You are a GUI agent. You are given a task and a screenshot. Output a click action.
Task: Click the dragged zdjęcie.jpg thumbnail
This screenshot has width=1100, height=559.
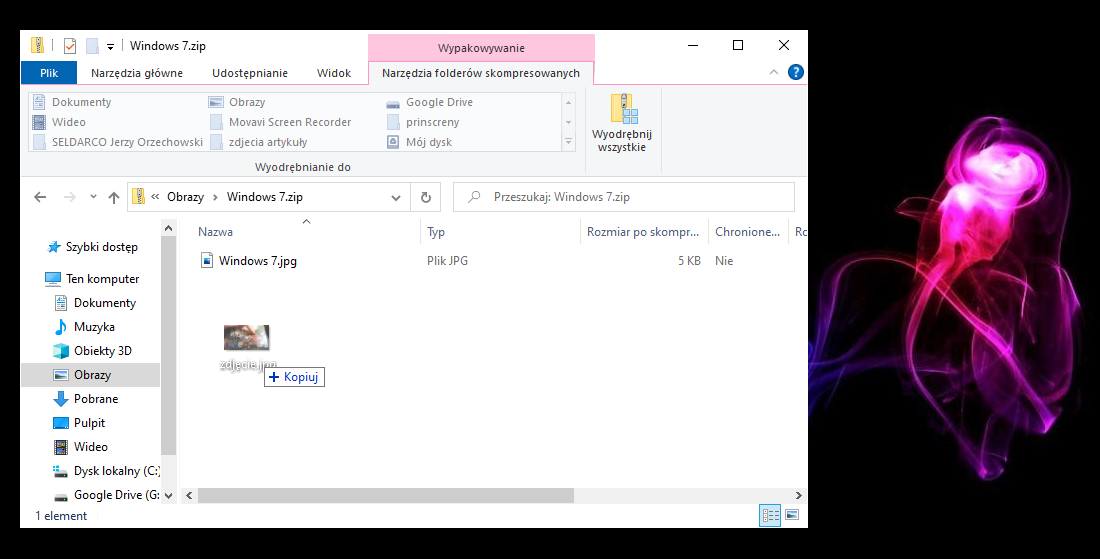coord(247,338)
